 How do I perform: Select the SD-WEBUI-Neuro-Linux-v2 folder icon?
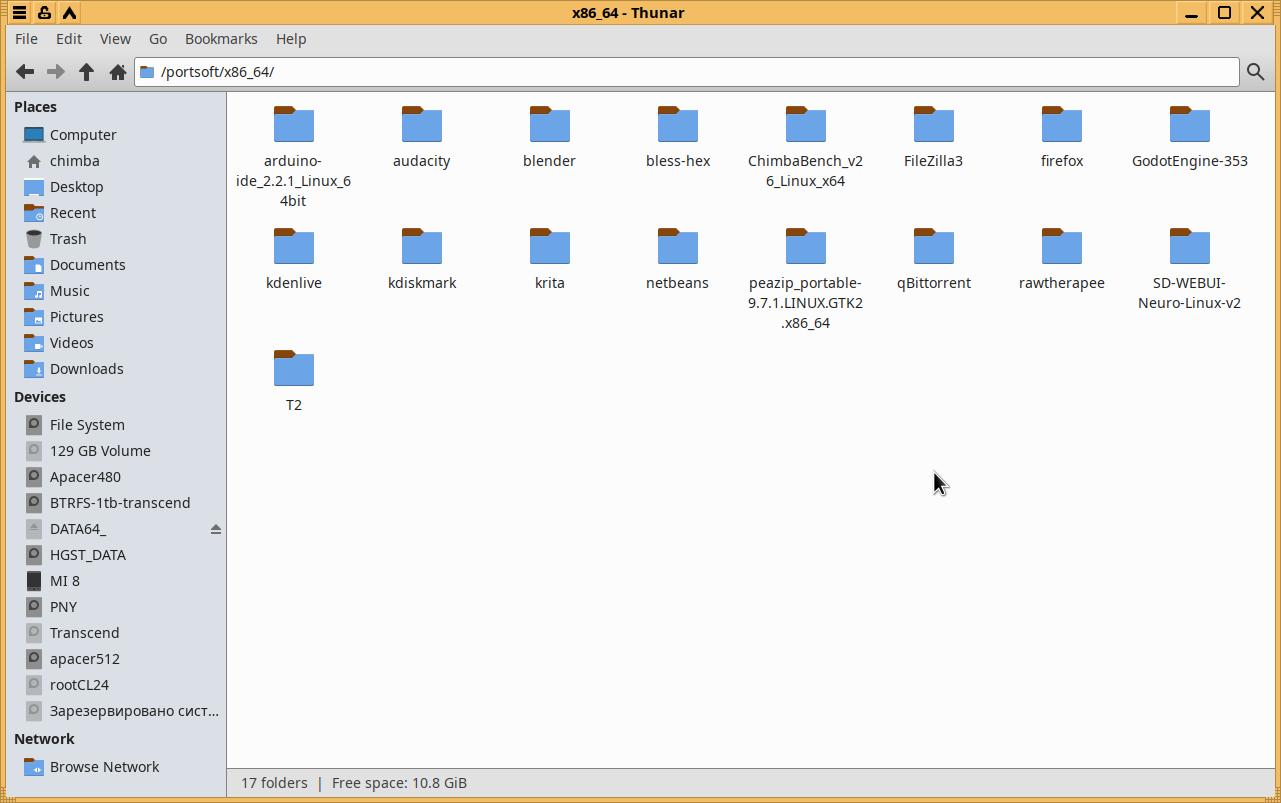[1190, 247]
